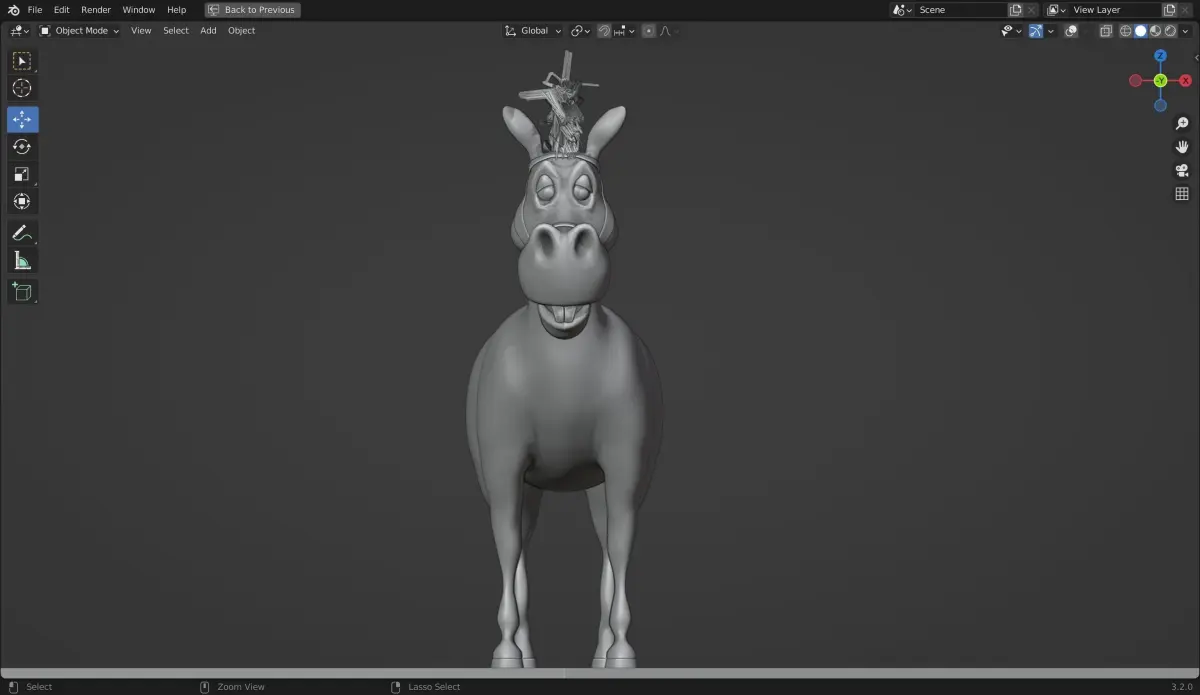1200x695 pixels.
Task: Expand the sidebar with the arrow tab
Action: (1196, 58)
